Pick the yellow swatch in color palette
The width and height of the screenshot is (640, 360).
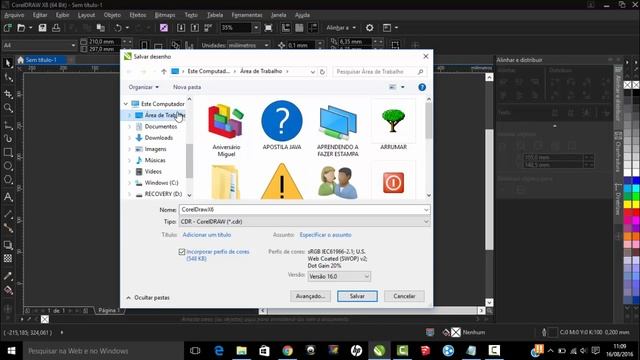point(628,204)
